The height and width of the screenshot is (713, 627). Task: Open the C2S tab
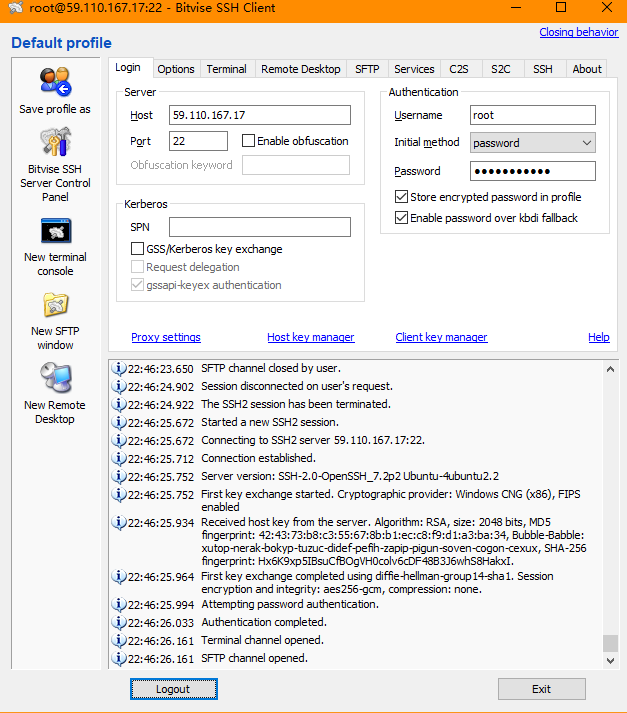click(x=459, y=69)
